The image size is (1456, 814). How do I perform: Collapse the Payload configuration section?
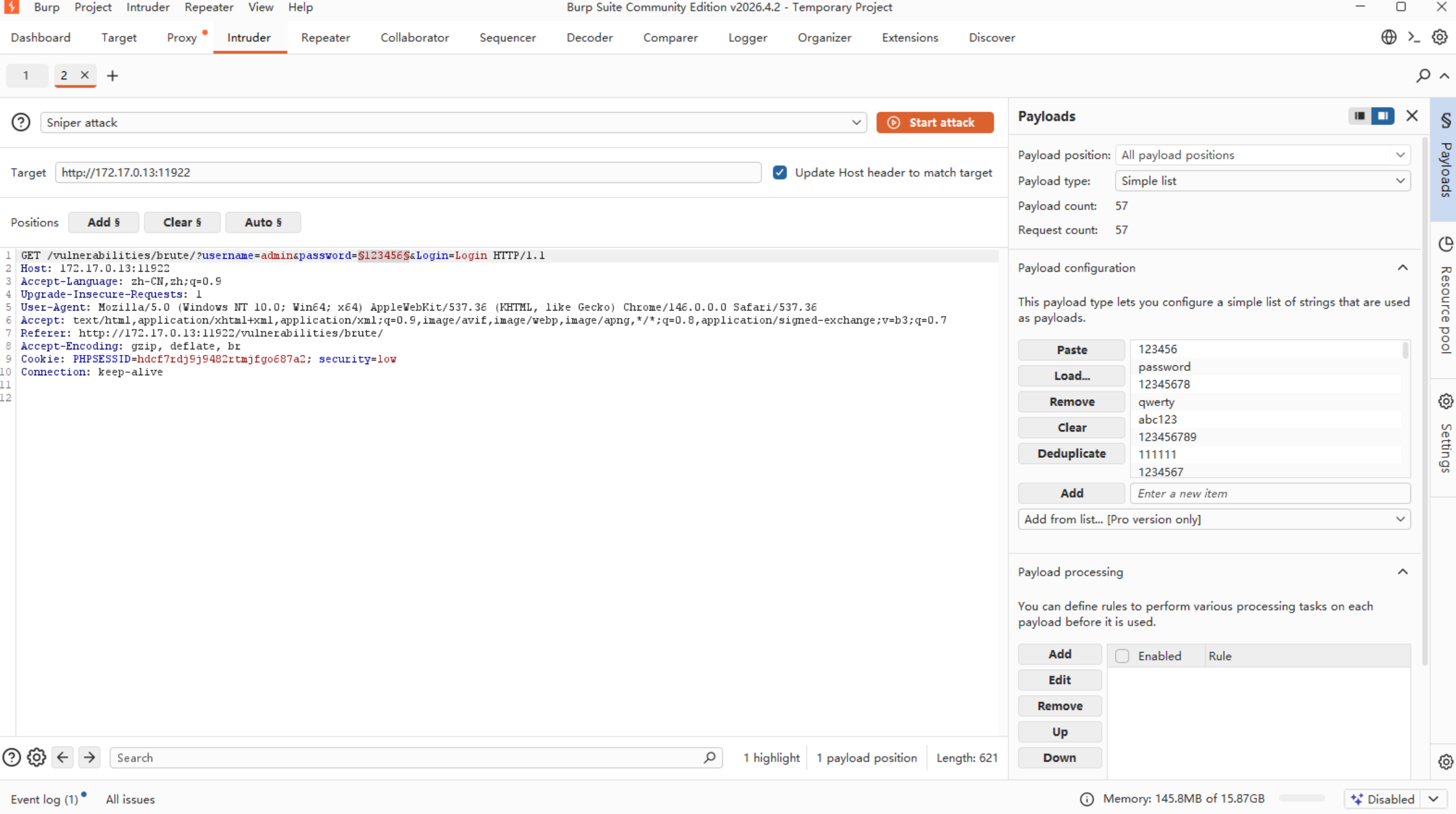pyautogui.click(x=1402, y=267)
